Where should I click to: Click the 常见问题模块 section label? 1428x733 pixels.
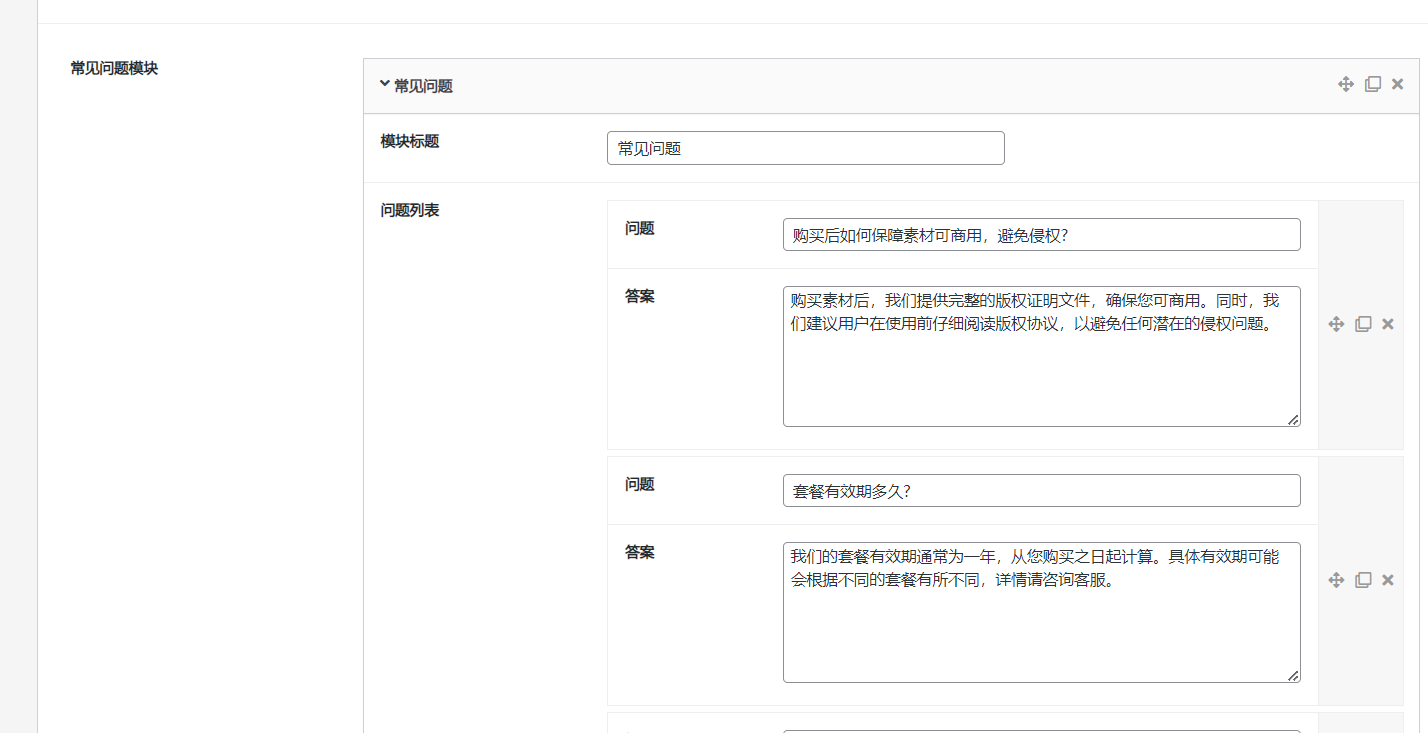(114, 68)
